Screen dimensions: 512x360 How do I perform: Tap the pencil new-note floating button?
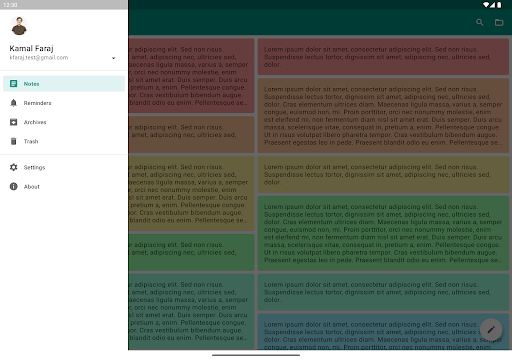(491, 330)
